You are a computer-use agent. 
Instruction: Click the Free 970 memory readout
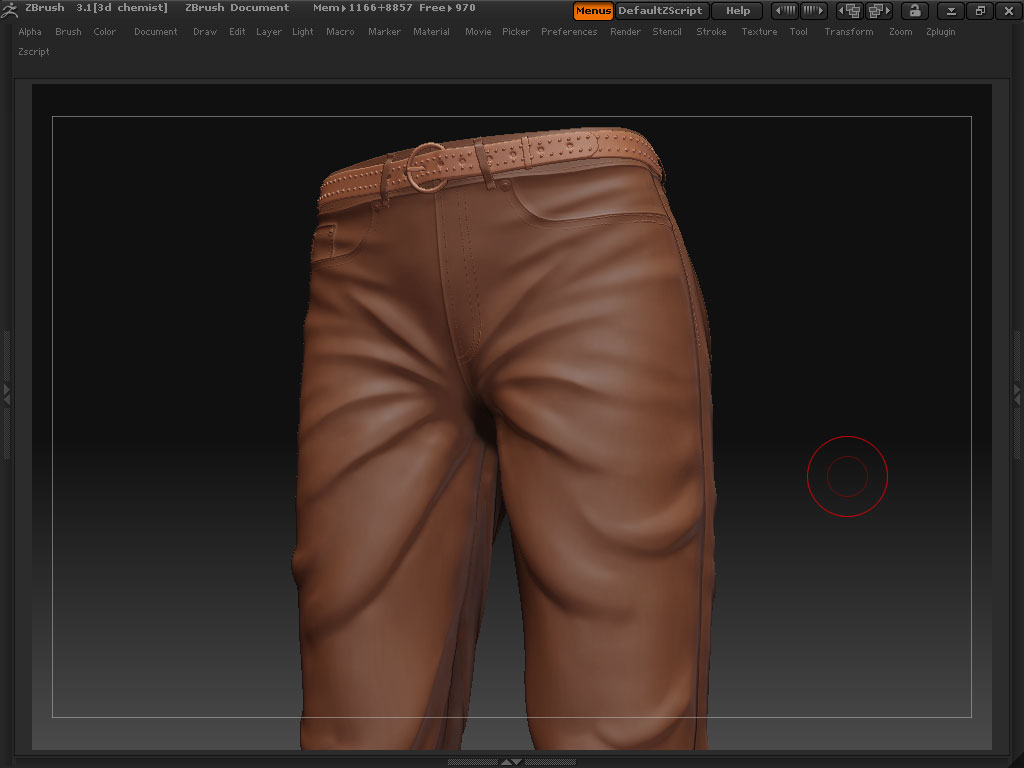[447, 8]
